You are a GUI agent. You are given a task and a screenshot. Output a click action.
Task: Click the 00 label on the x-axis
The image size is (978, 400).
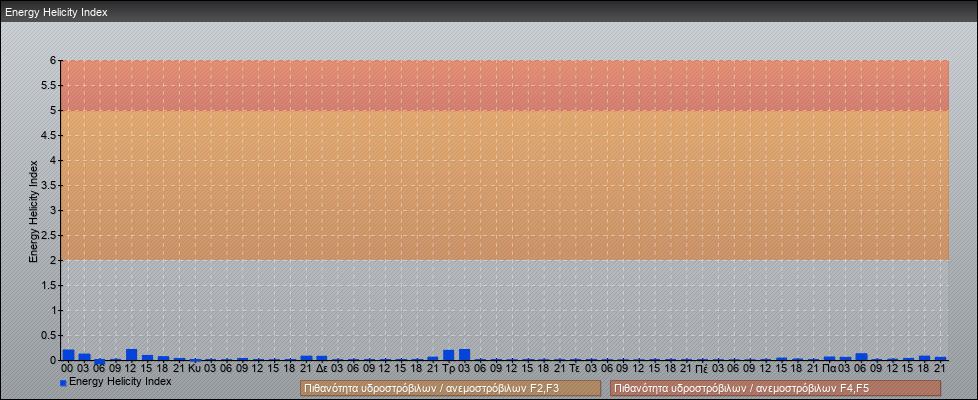pos(68,368)
